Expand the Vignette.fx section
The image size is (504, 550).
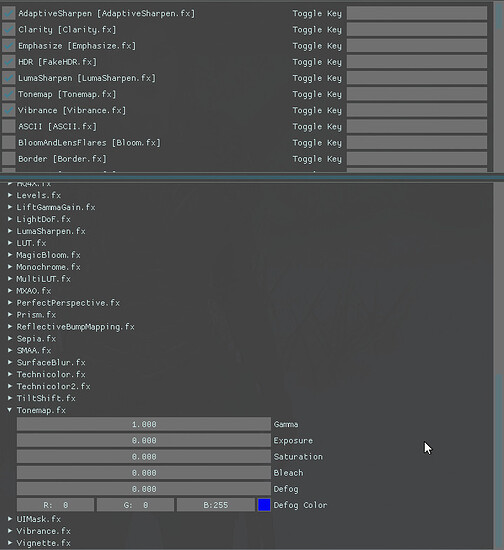click(10, 542)
